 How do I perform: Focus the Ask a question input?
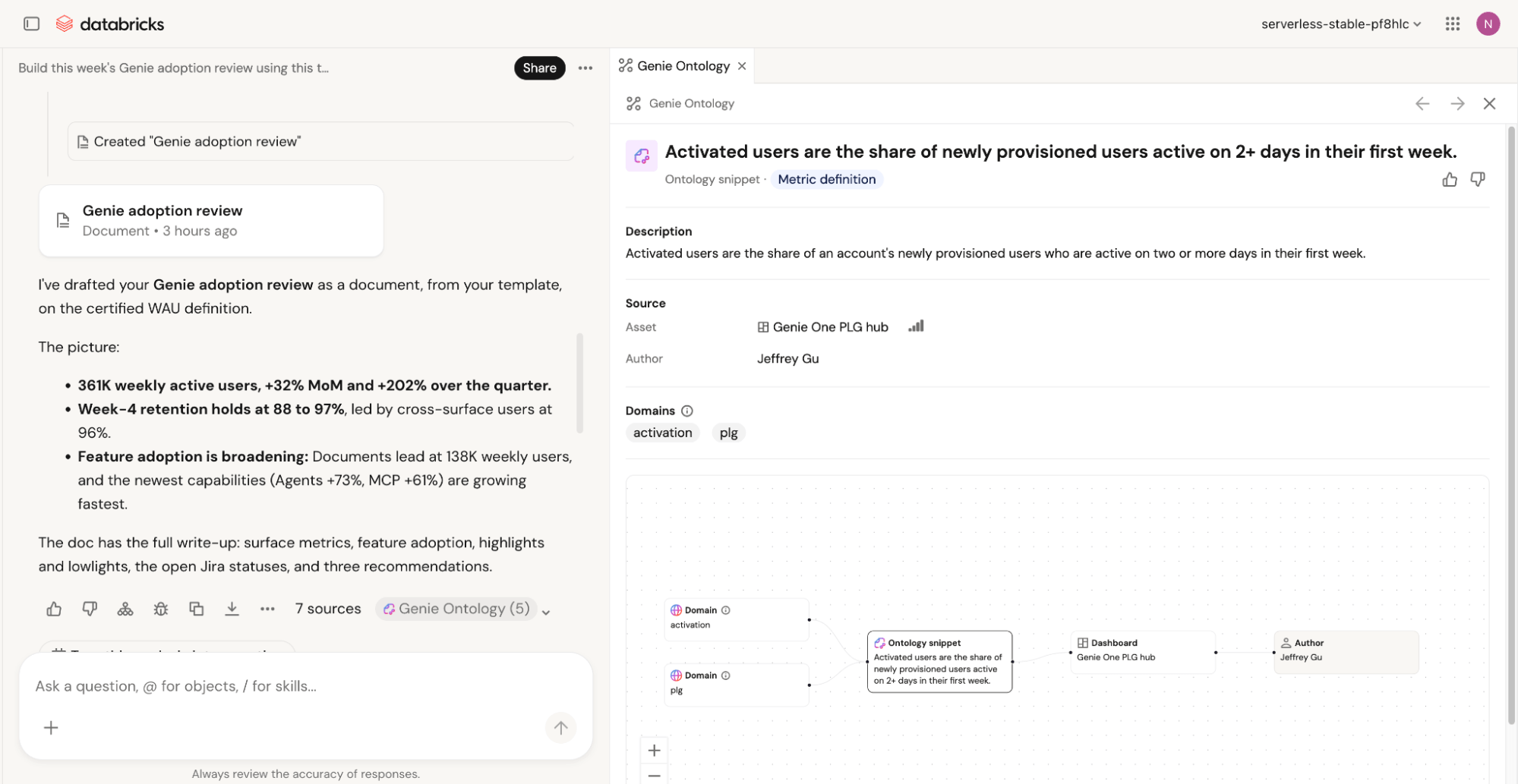click(305, 686)
